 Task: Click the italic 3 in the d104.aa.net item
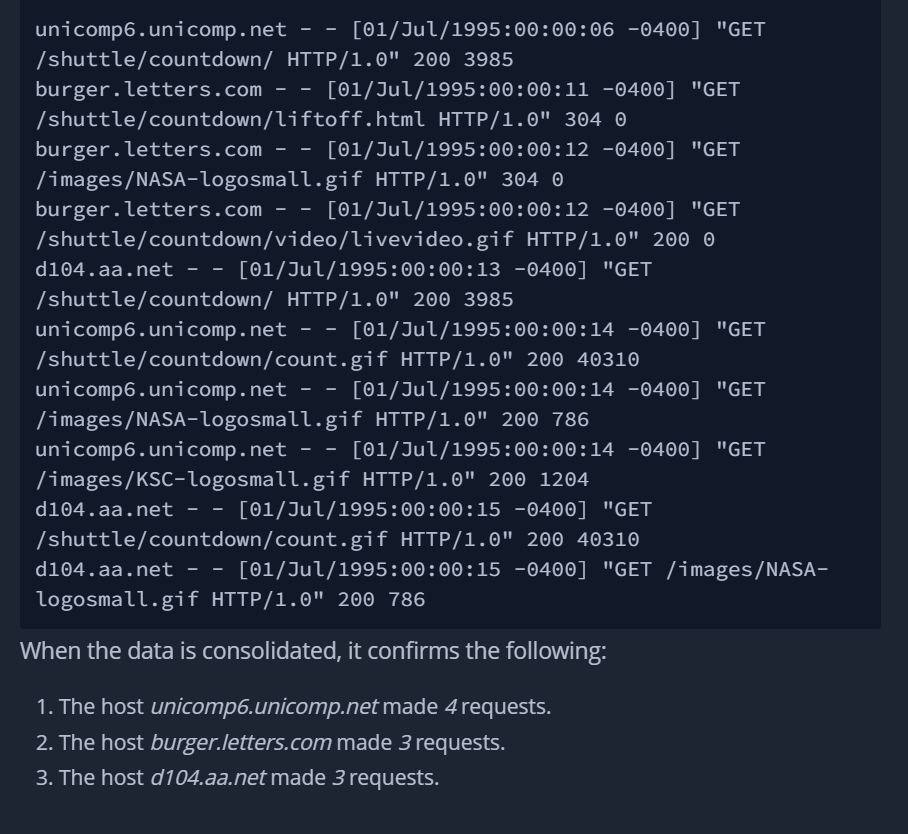point(338,778)
